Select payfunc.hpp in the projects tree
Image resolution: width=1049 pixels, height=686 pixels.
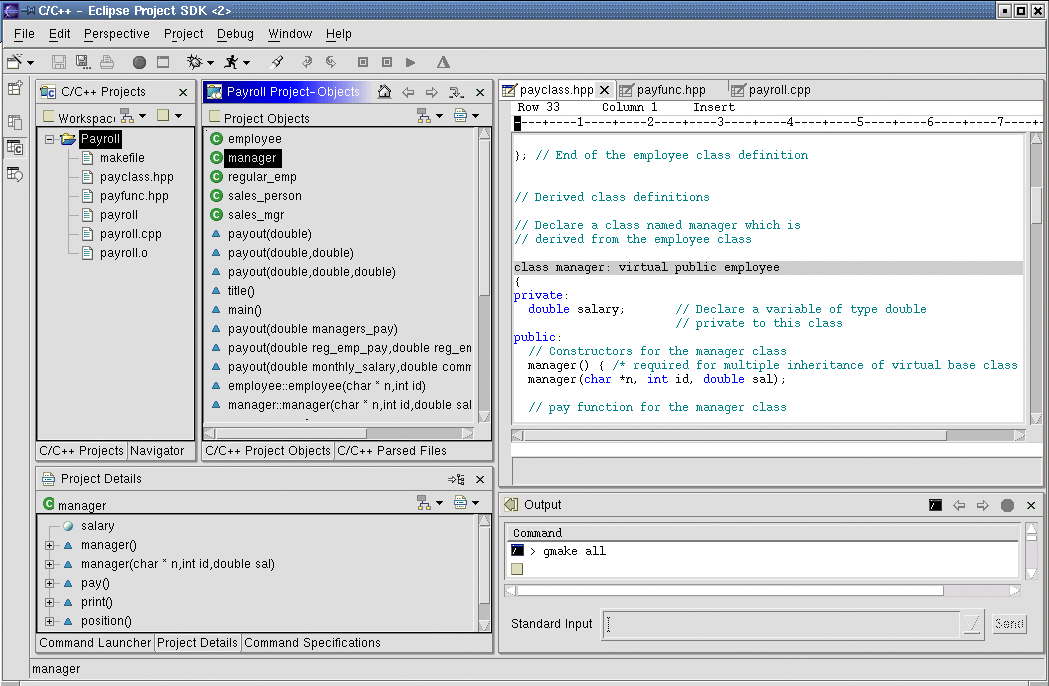point(134,196)
